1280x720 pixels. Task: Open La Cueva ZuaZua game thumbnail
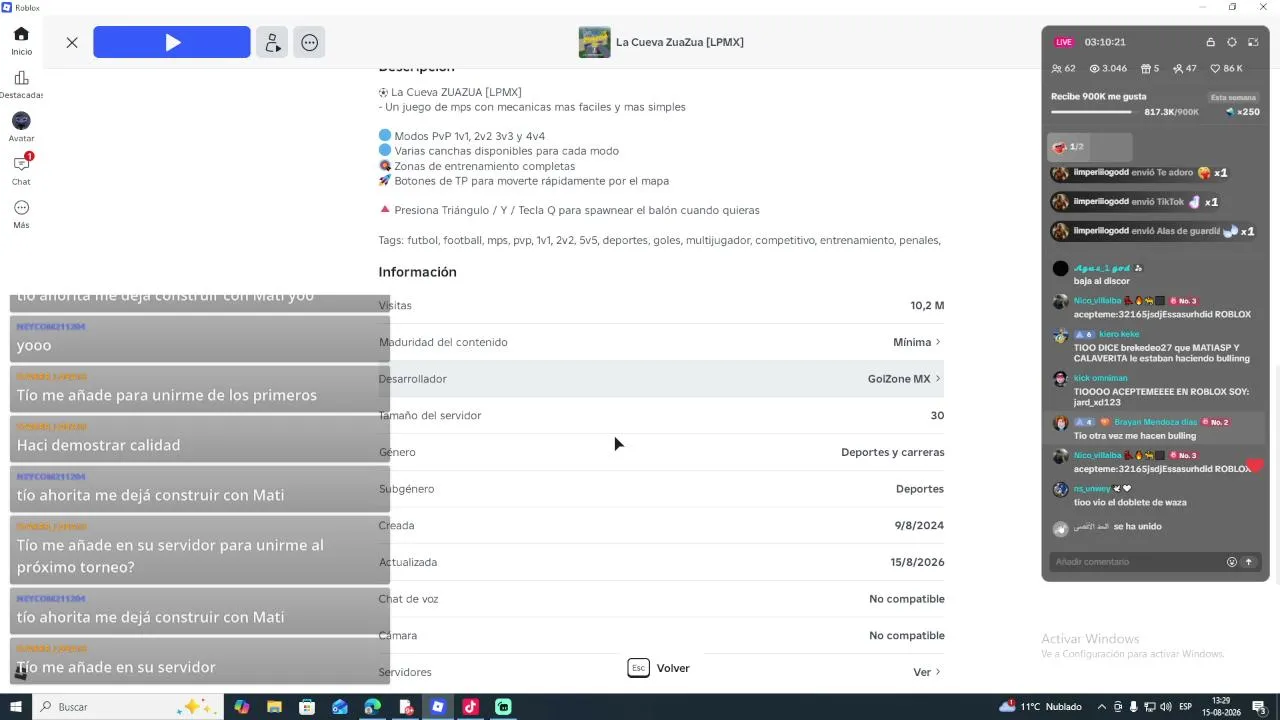594,42
